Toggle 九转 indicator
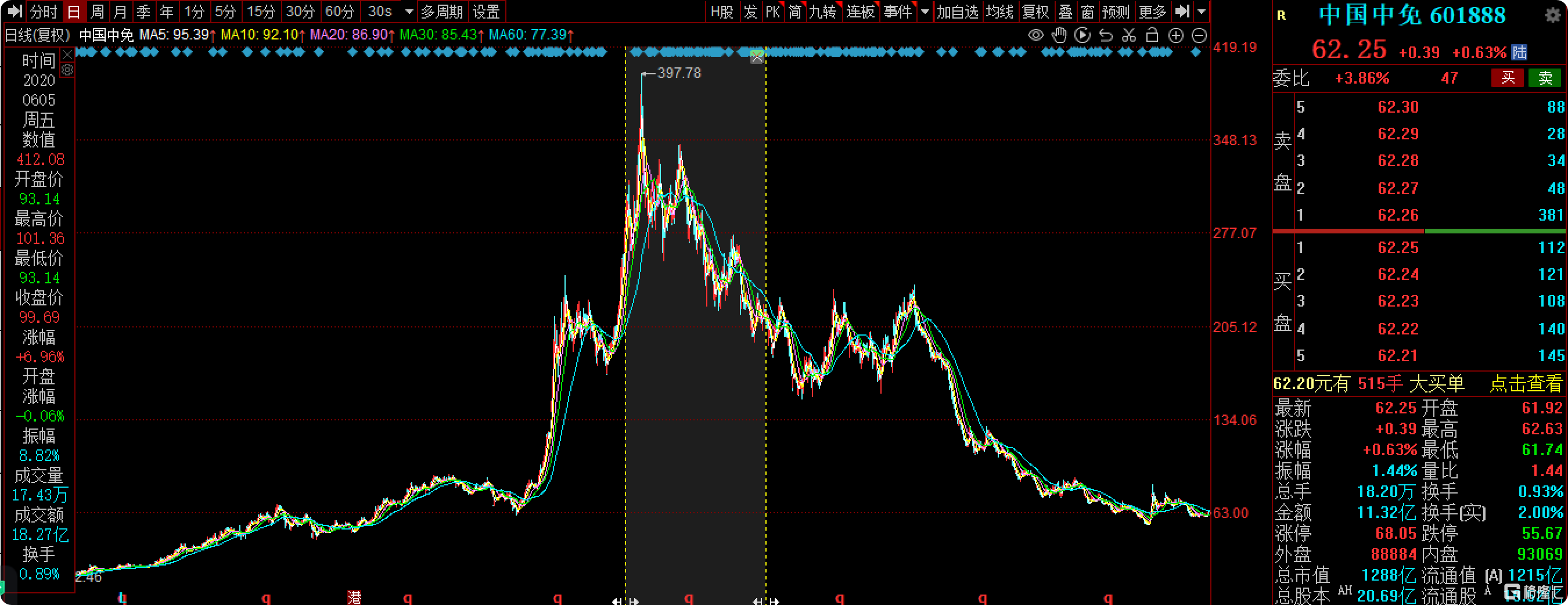The height and width of the screenshot is (605, 1568). coord(823,11)
